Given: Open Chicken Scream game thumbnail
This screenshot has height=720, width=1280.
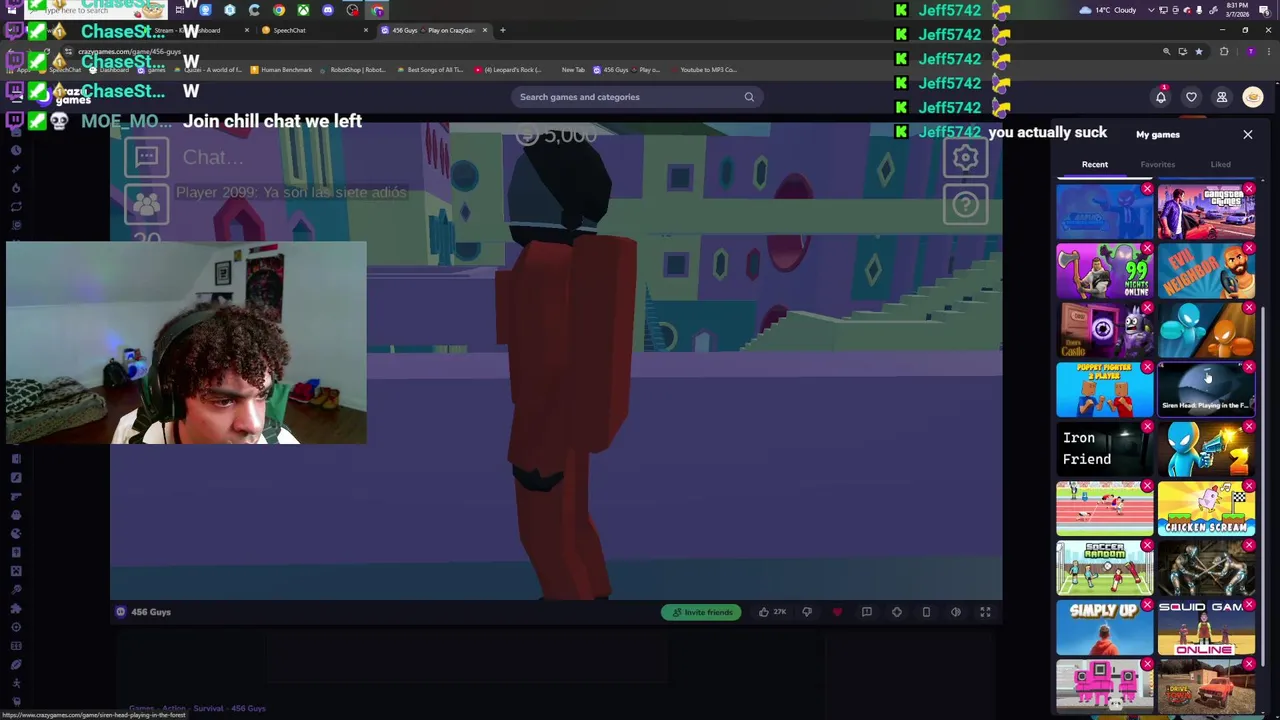Looking at the screenshot, I should [1206, 509].
